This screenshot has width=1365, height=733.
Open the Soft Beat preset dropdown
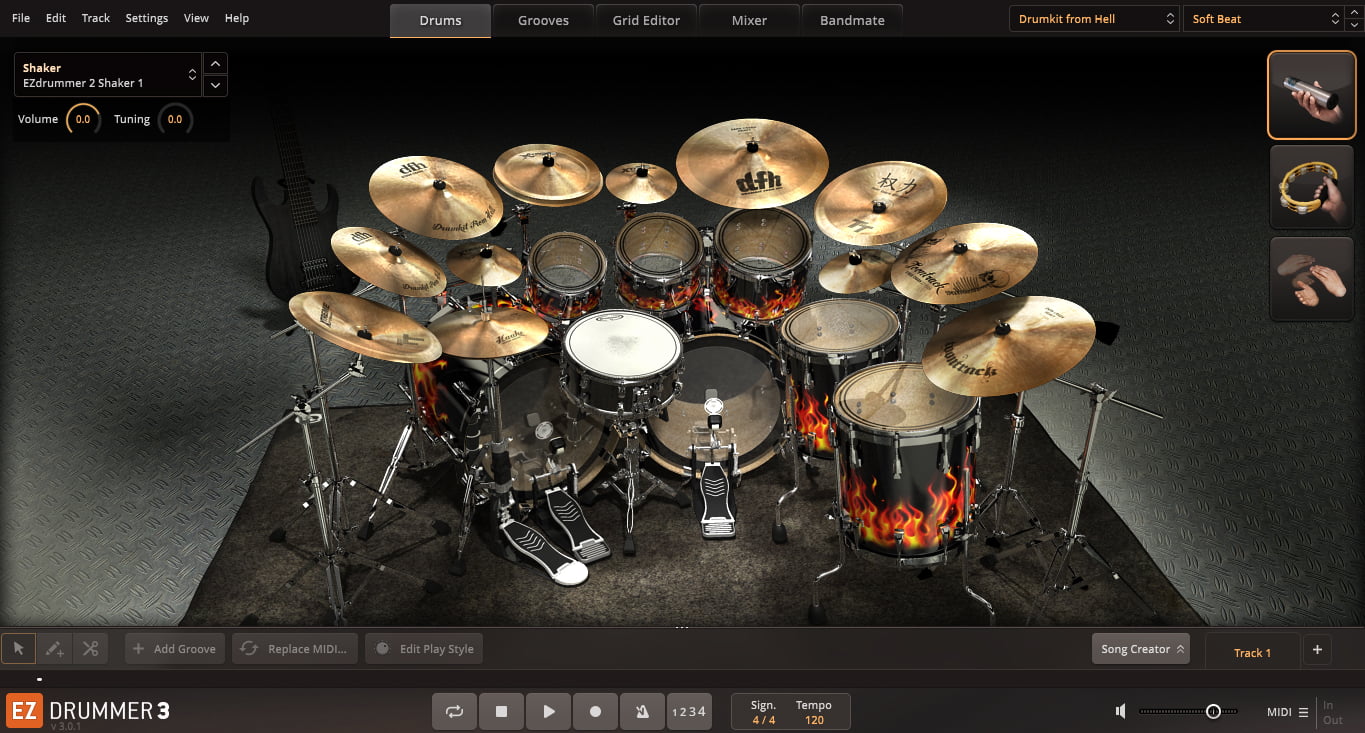pyautogui.click(x=1264, y=19)
